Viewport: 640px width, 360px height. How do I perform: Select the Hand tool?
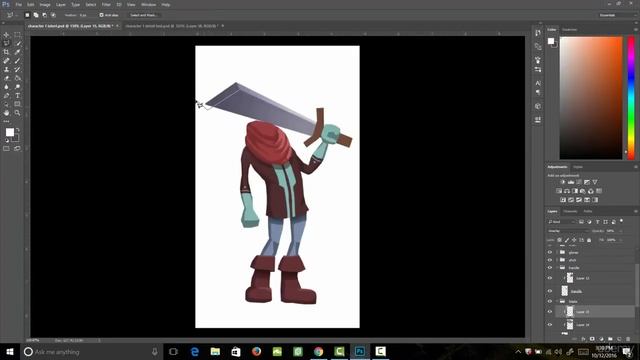click(x=6, y=113)
